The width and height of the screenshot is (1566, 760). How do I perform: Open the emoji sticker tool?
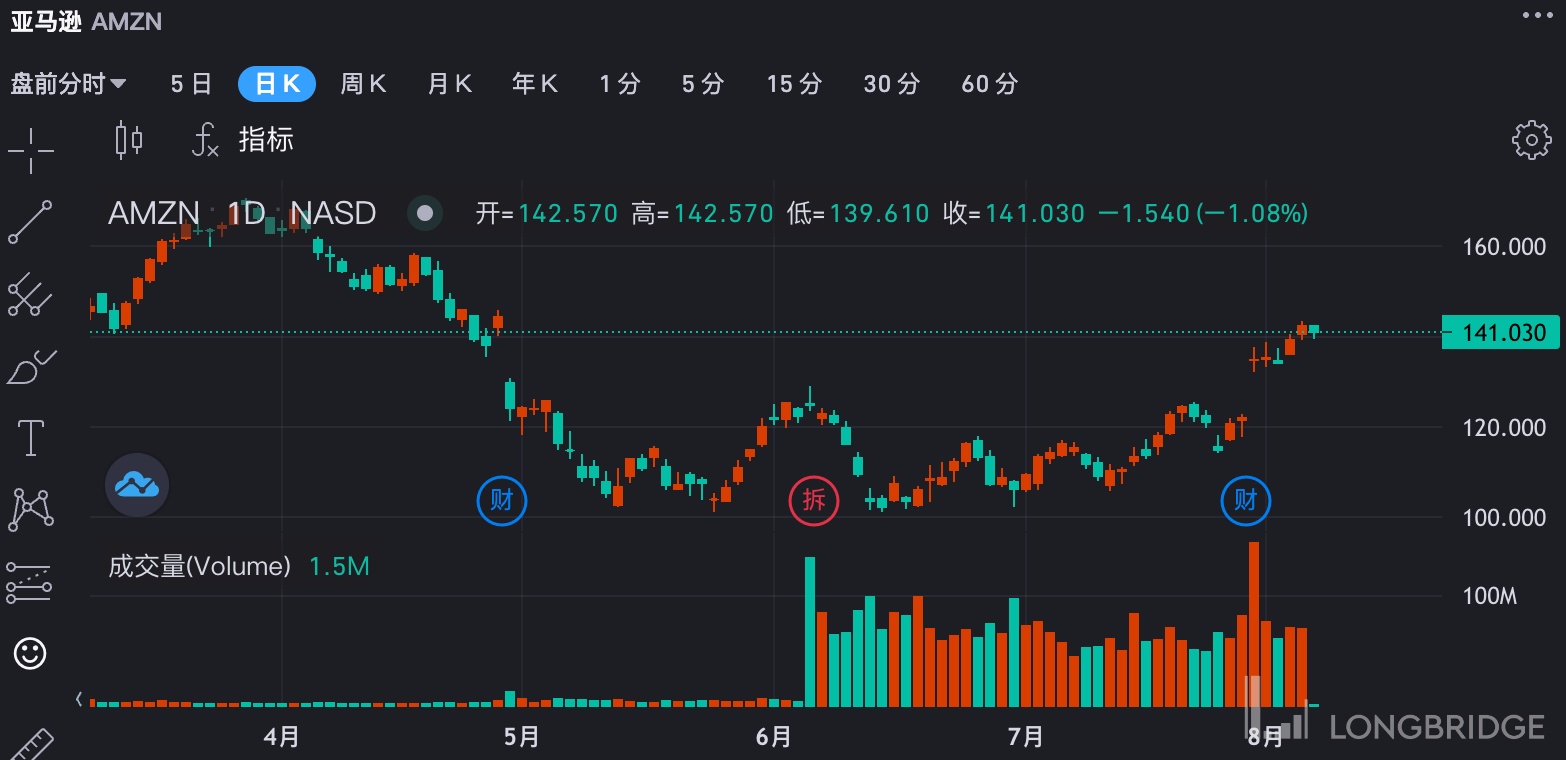30,654
